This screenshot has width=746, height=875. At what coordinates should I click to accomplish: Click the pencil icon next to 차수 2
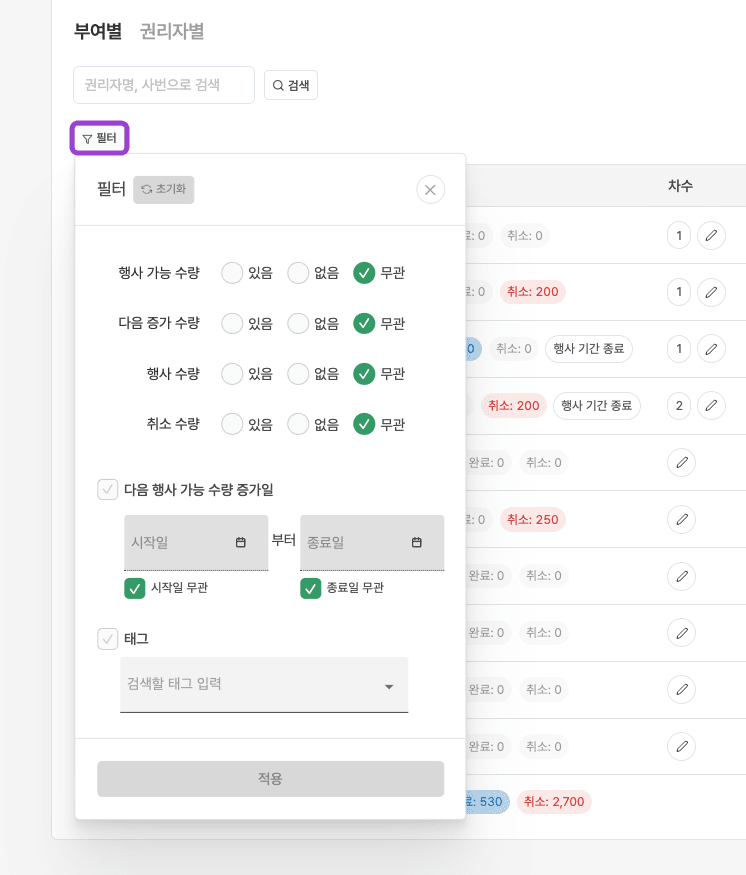[x=711, y=406]
